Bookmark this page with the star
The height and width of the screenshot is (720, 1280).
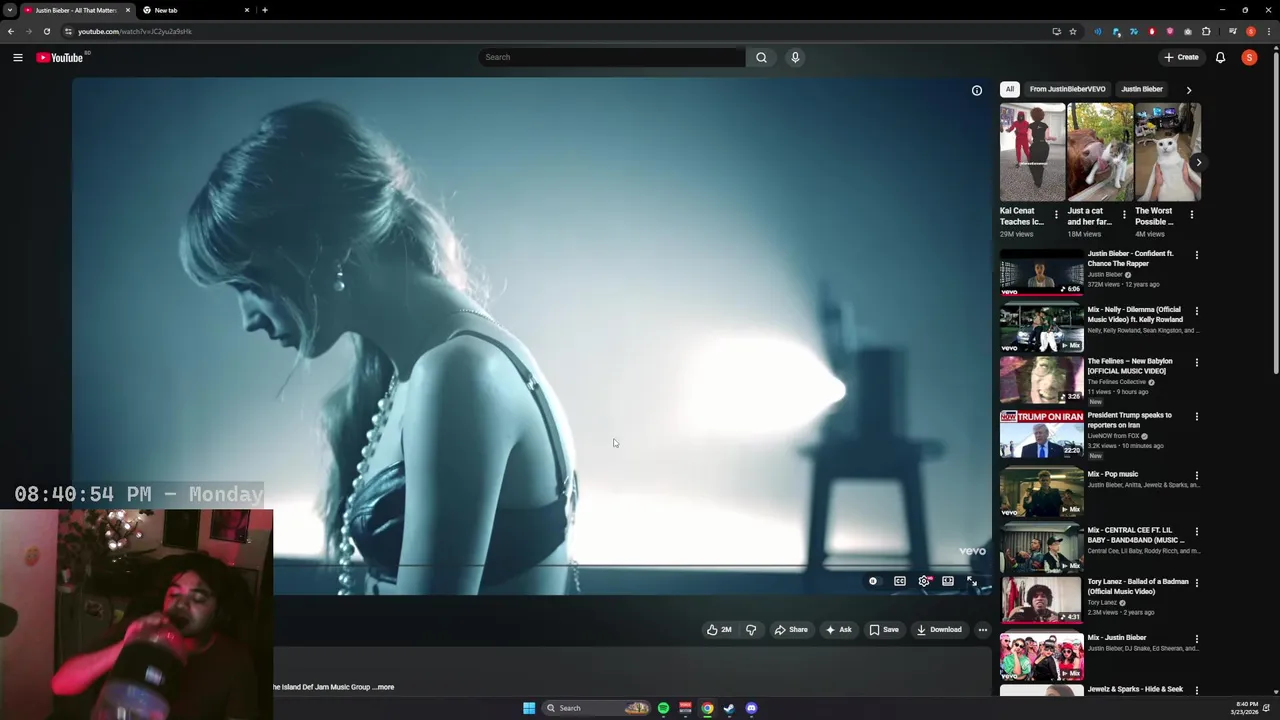(1073, 31)
